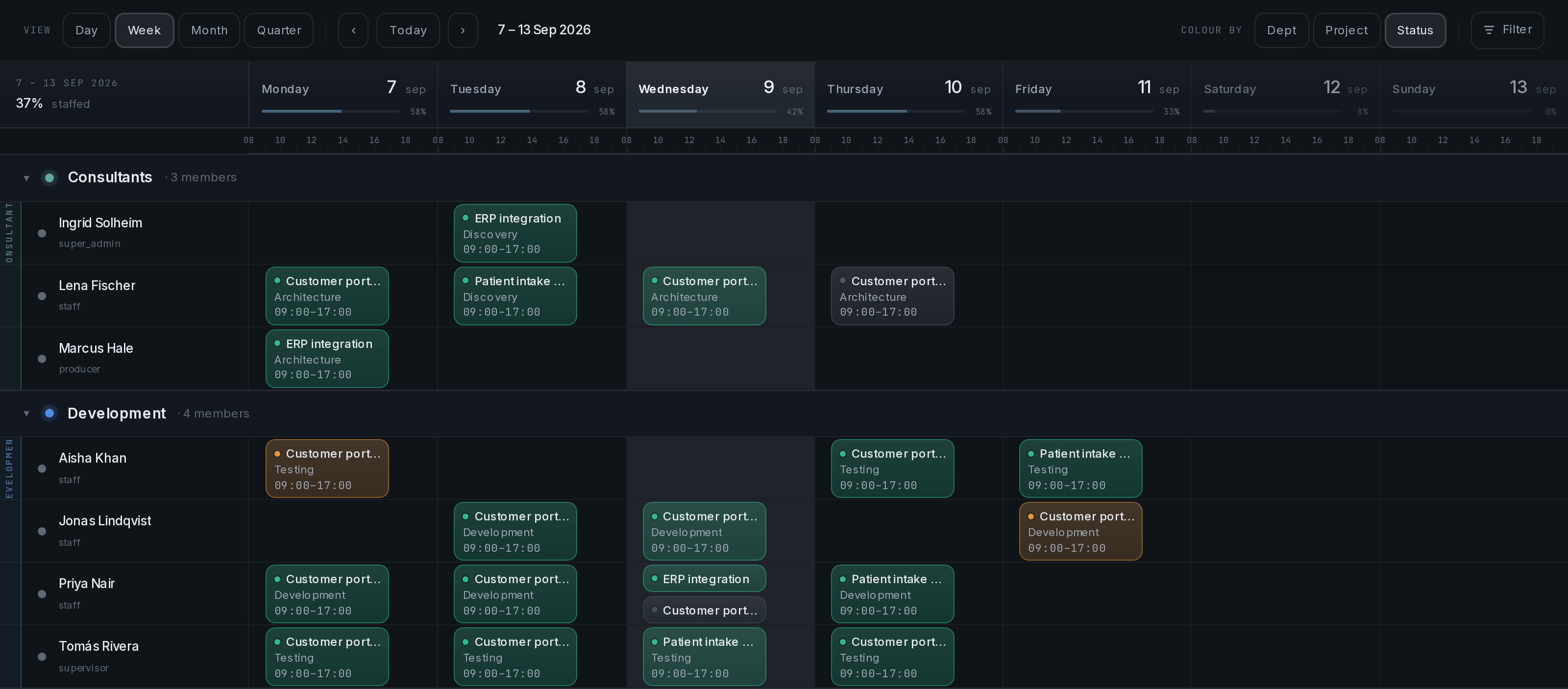Open Priya Nair's Tuesday Customer portal shift
1568x689 pixels.
click(515, 594)
